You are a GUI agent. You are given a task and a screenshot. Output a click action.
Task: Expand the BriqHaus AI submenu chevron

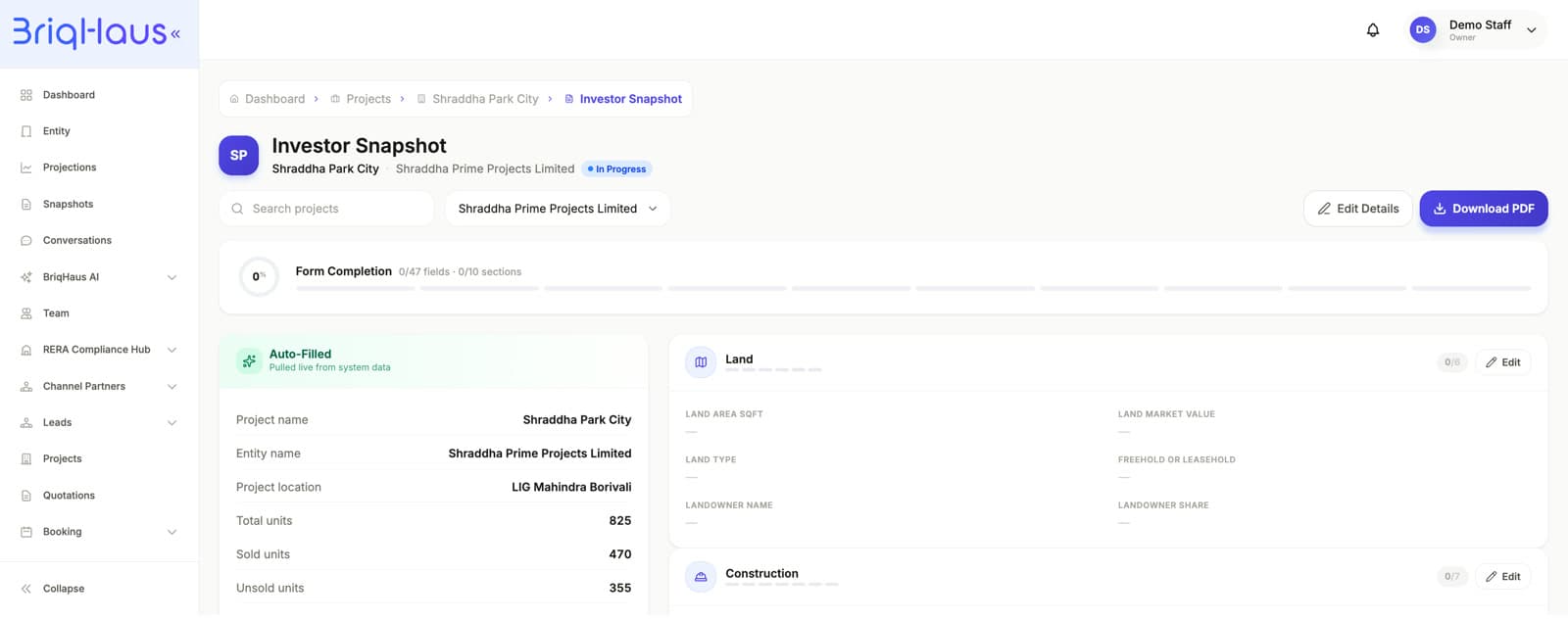point(171,277)
